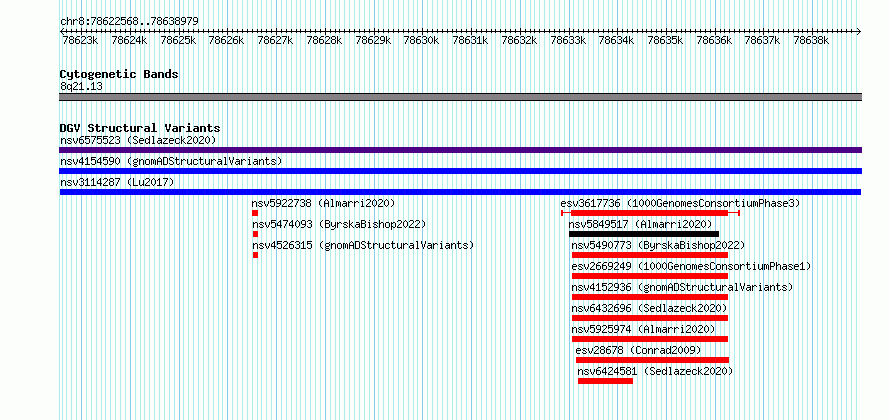Click the nsv6575523 (Sedlazeck2020) label
Screen dimensions: 890x420
(x=138, y=140)
